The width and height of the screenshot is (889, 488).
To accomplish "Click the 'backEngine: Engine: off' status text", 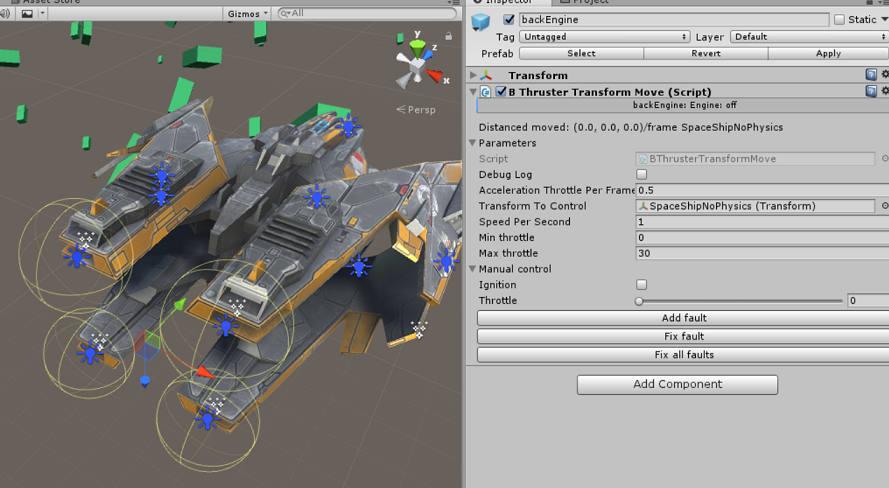I will coord(685,105).
